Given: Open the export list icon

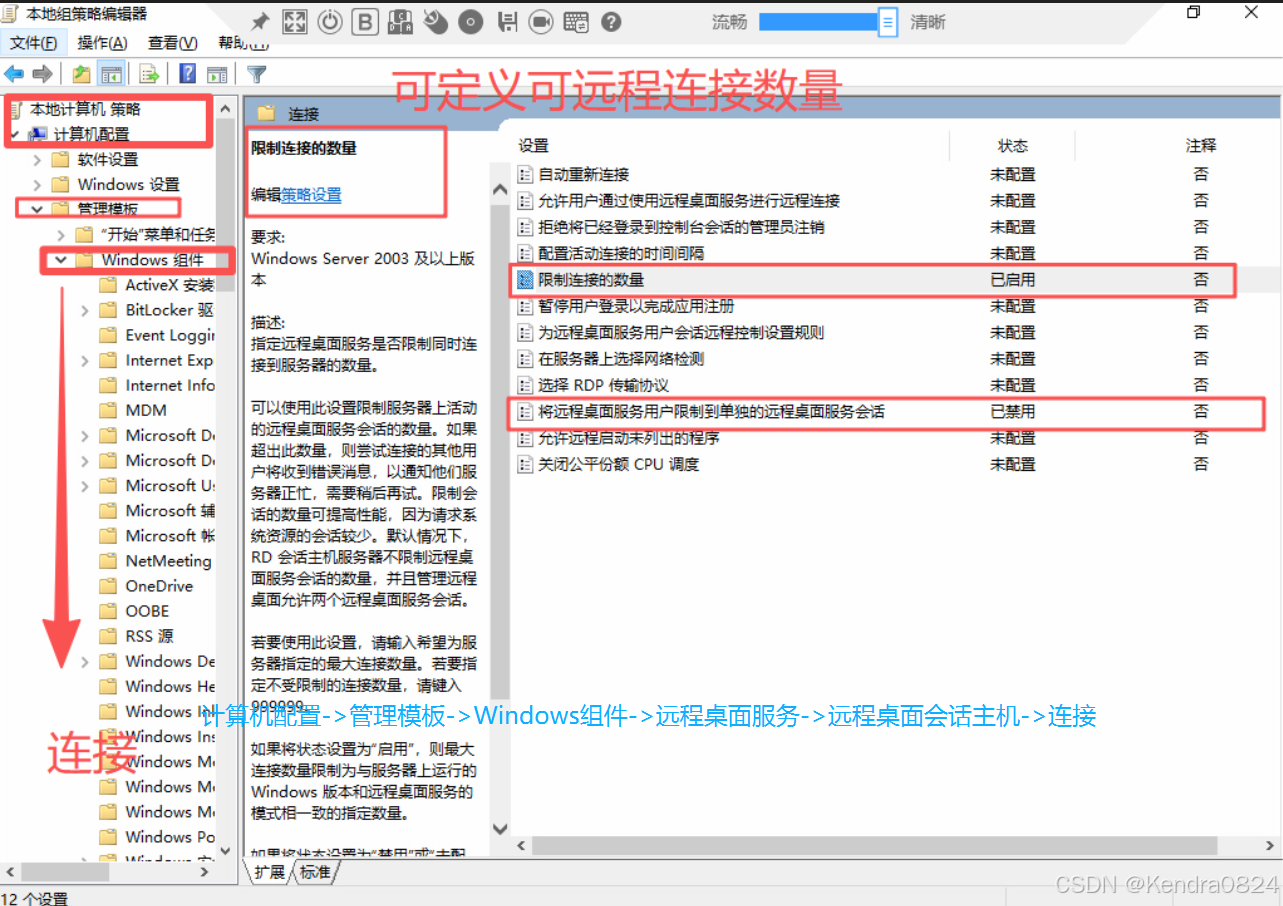Looking at the screenshot, I should coord(148,73).
